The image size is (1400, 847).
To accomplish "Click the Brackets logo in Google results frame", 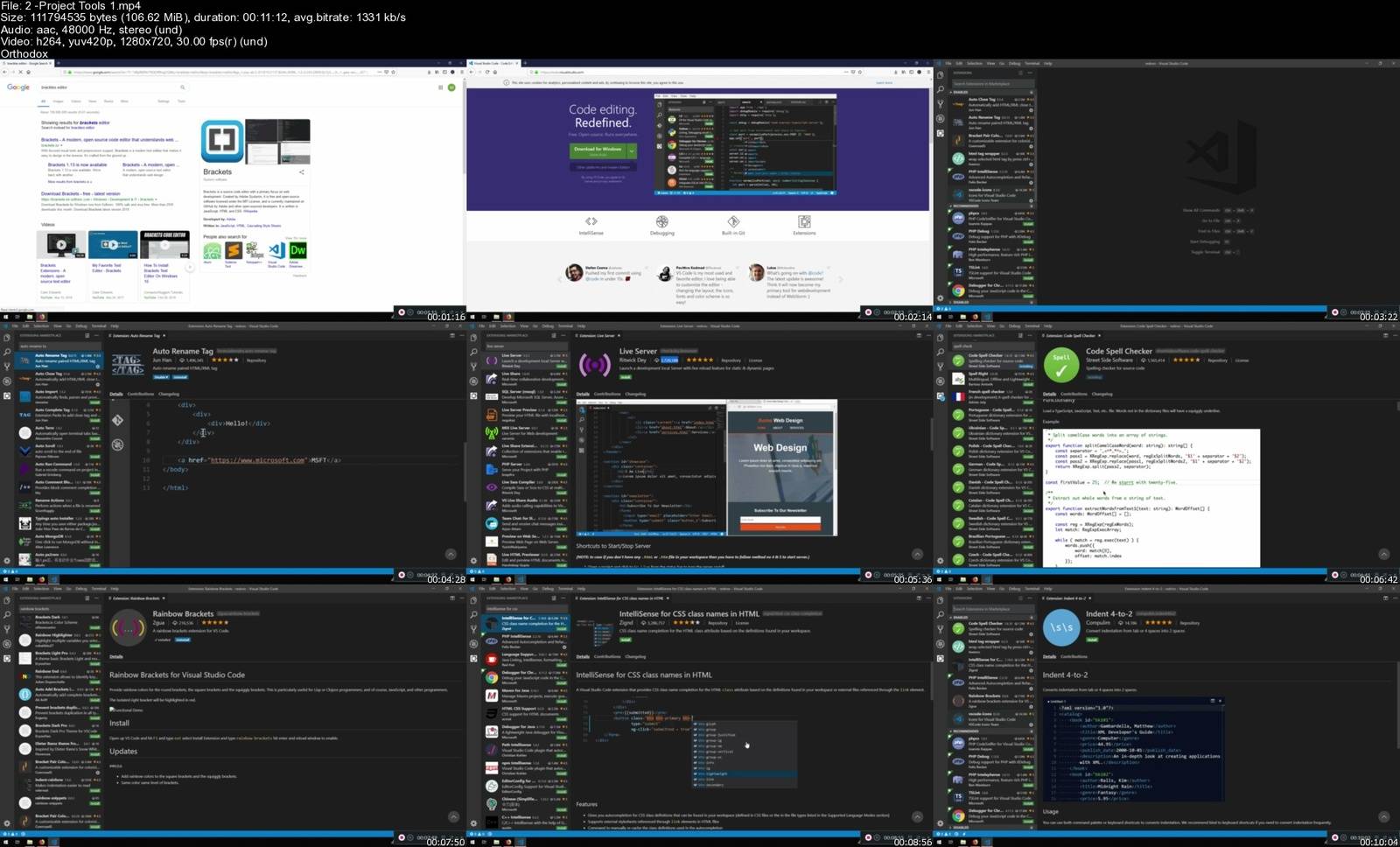I will click(x=222, y=141).
